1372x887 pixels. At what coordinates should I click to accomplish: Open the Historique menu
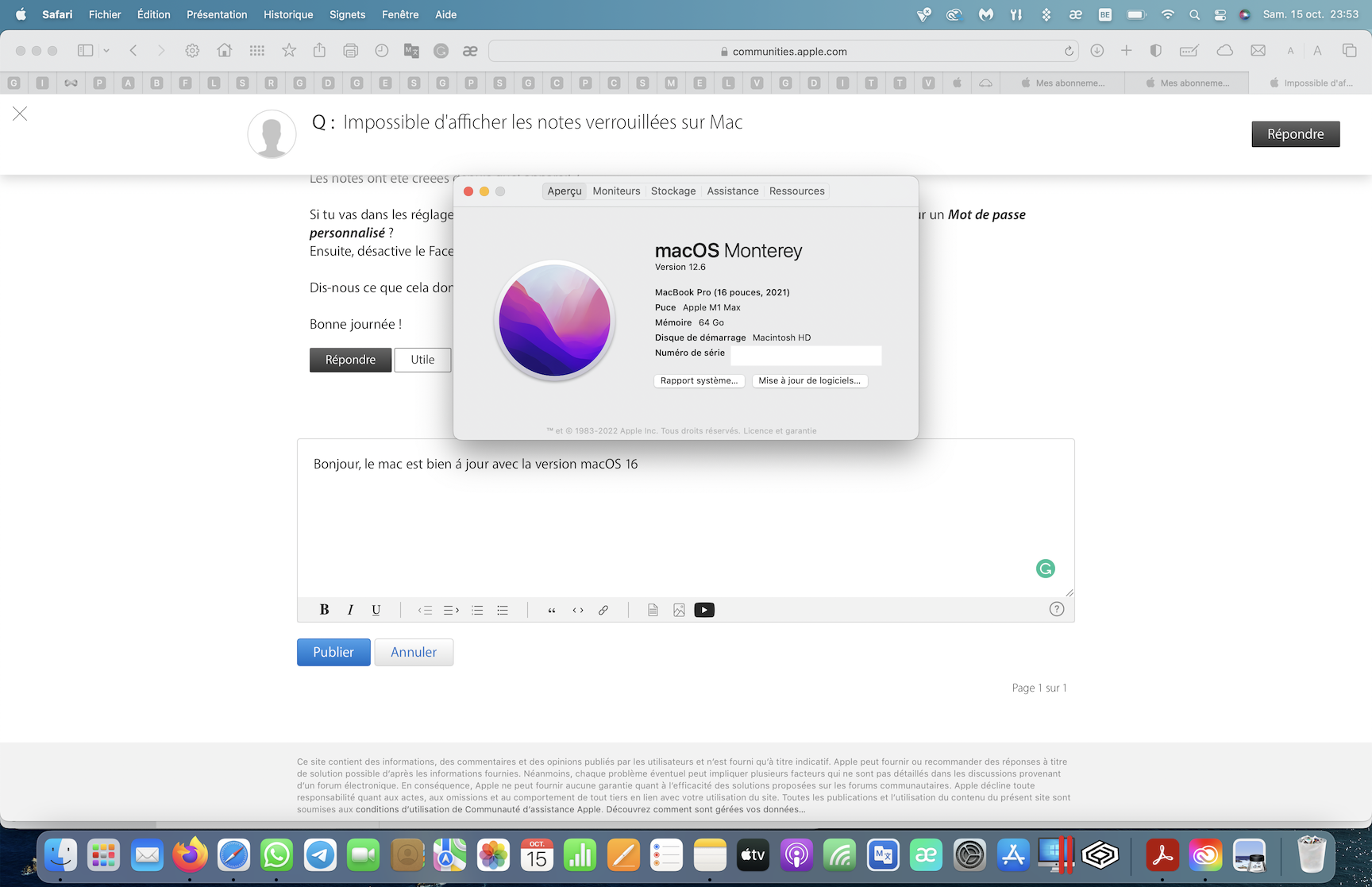point(288,14)
